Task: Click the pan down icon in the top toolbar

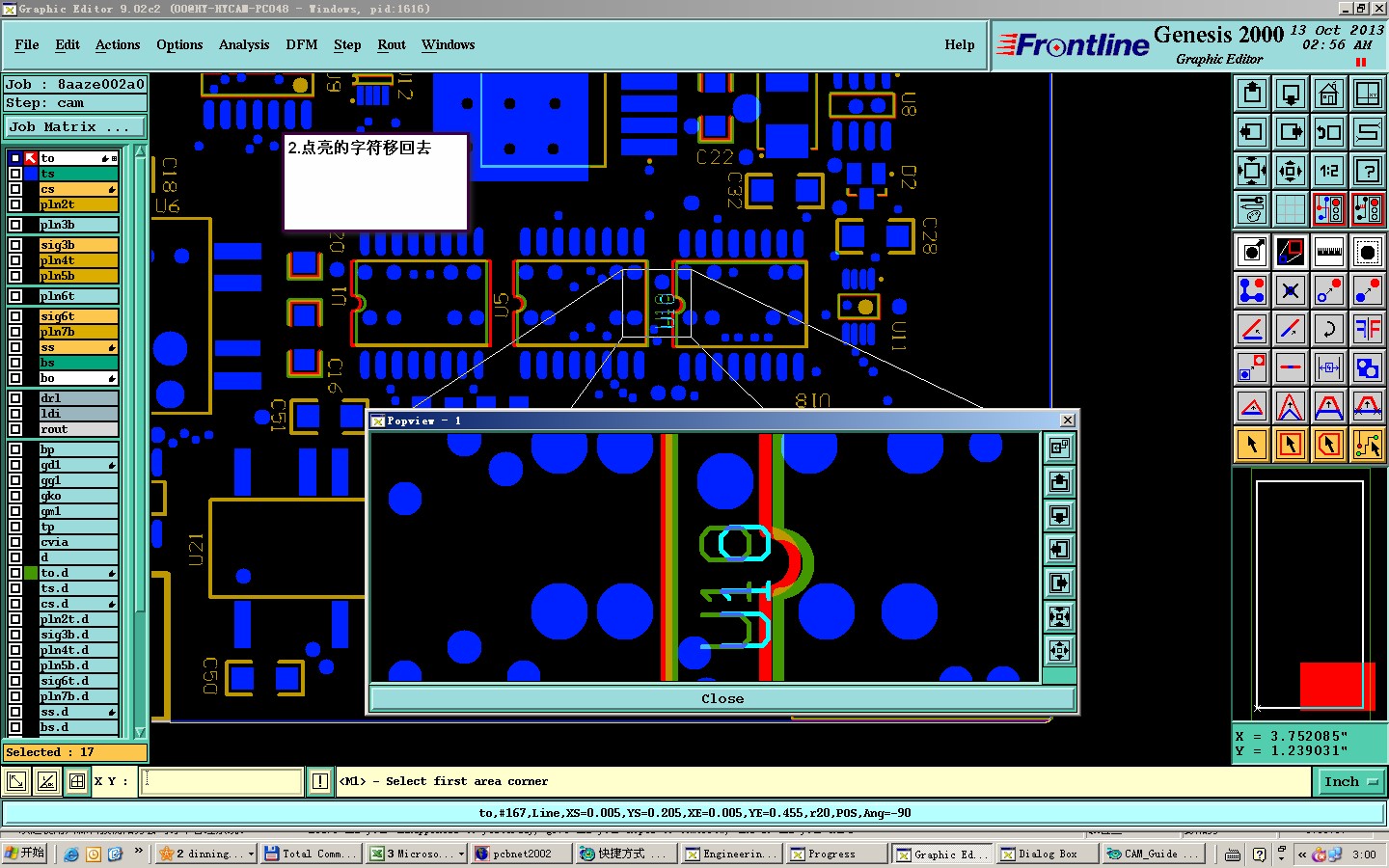Action: tap(1291, 94)
